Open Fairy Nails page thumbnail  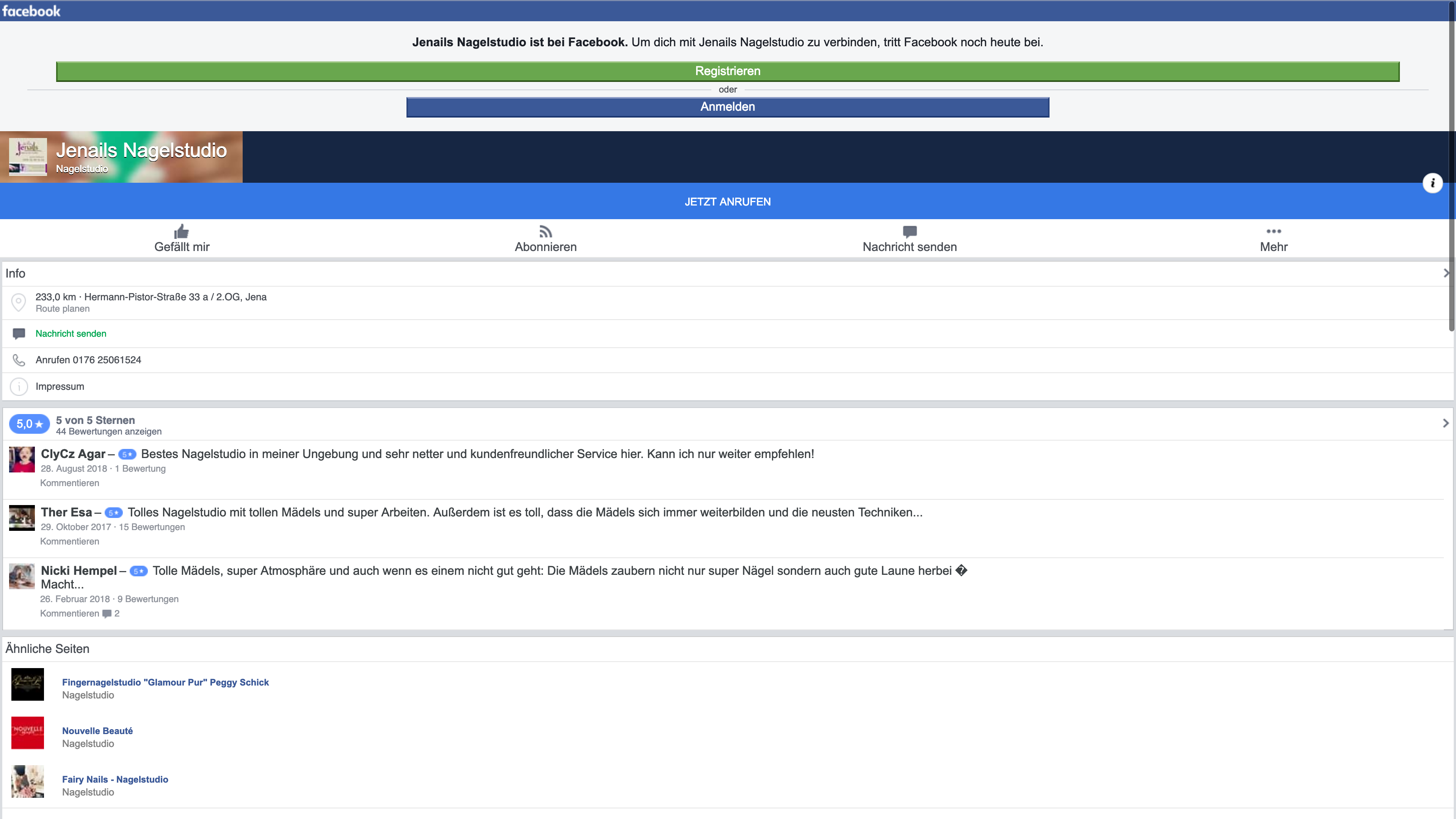[x=28, y=781]
